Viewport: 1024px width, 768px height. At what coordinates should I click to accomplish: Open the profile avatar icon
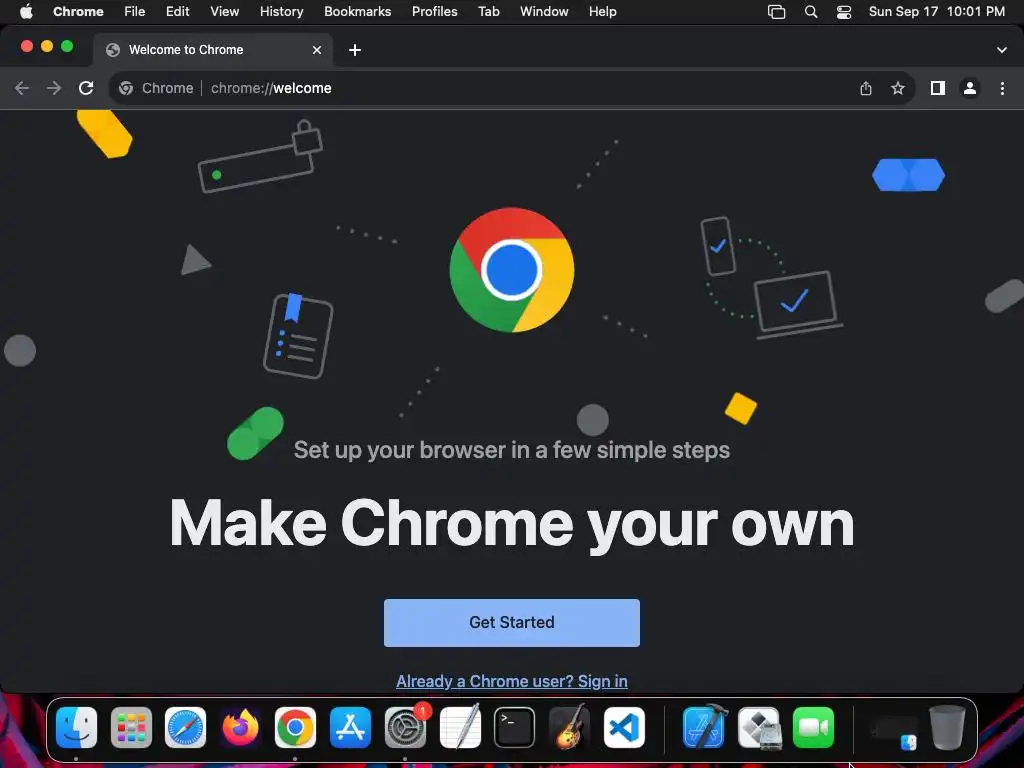pos(970,88)
